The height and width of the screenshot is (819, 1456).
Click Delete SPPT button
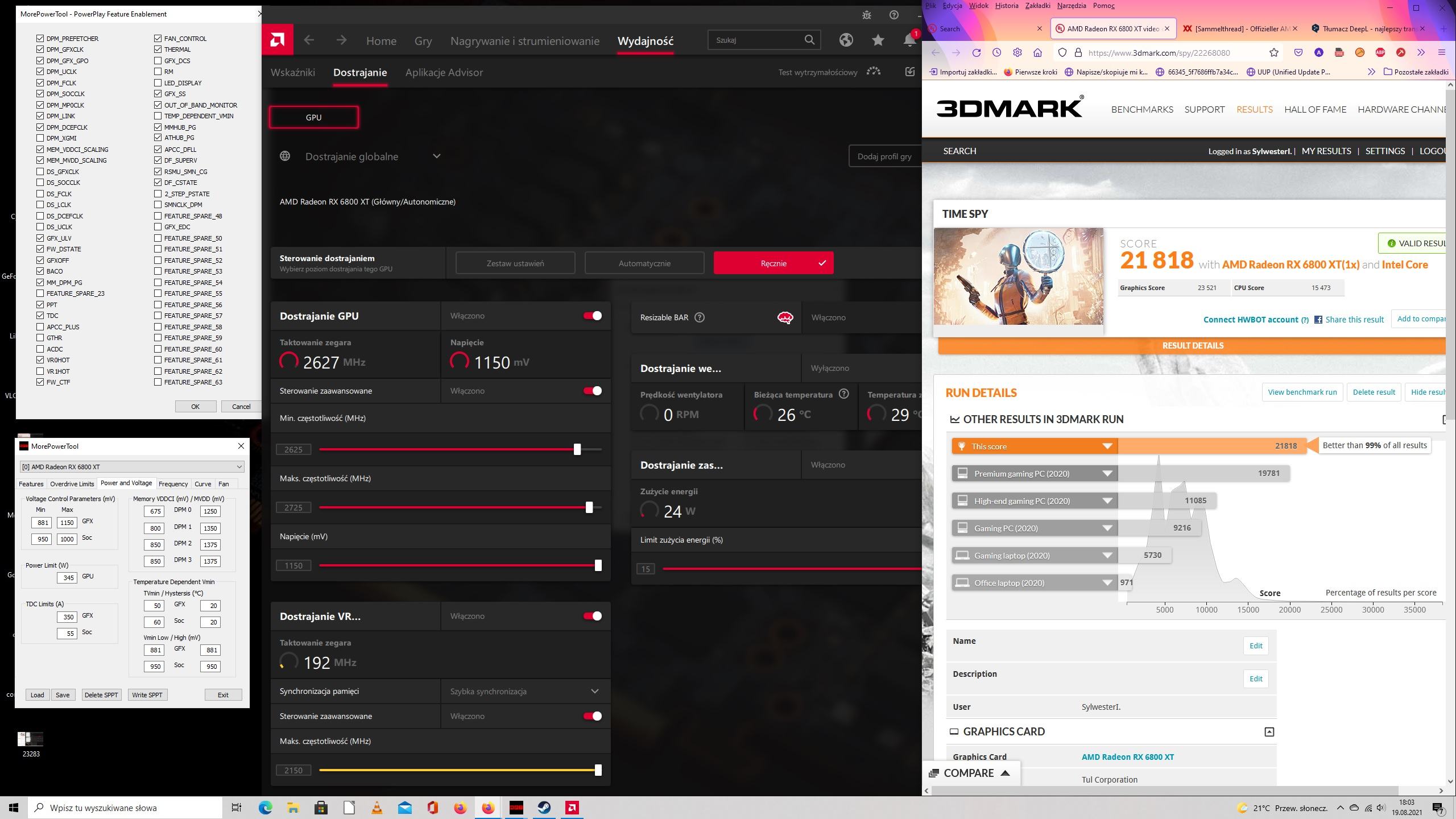point(101,695)
